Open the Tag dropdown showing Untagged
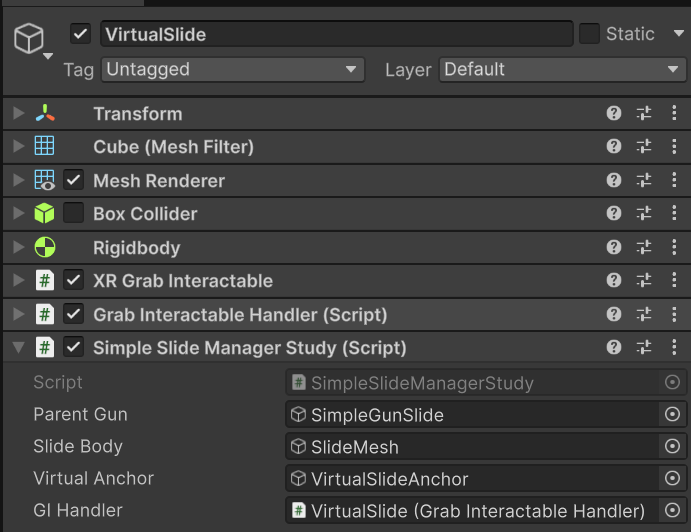 tap(232, 69)
